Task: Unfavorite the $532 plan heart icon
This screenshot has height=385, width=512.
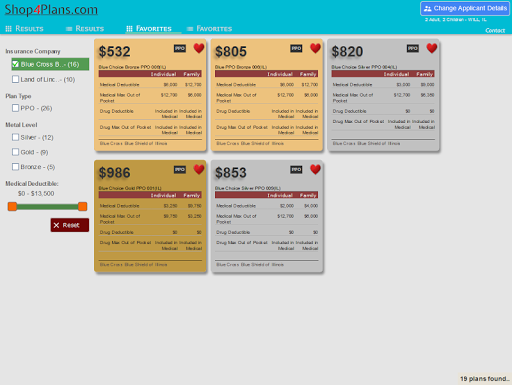Action: [x=199, y=48]
